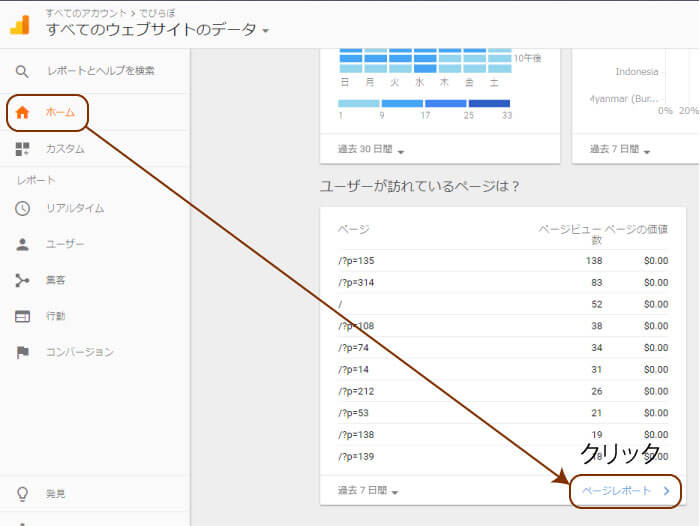Click the ページビュー数 column header
Screen dimensions: 700x526
click(570, 234)
